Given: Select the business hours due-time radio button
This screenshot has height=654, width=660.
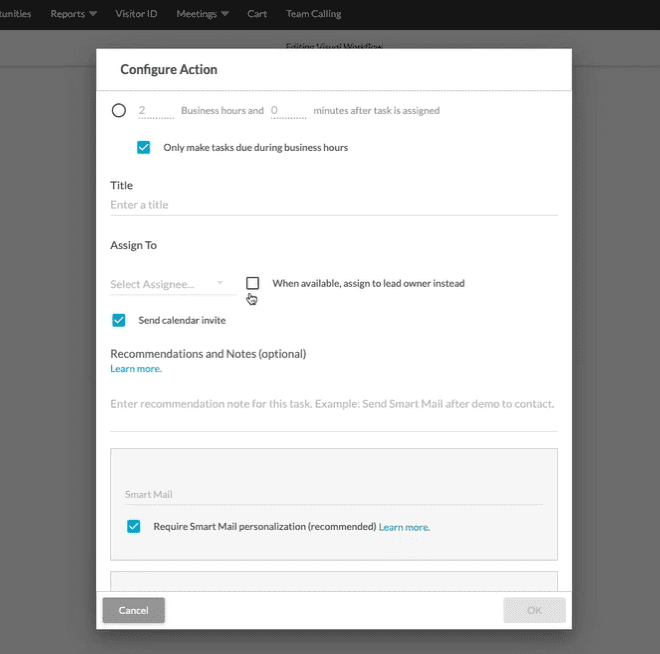Looking at the screenshot, I should pyautogui.click(x=119, y=111).
